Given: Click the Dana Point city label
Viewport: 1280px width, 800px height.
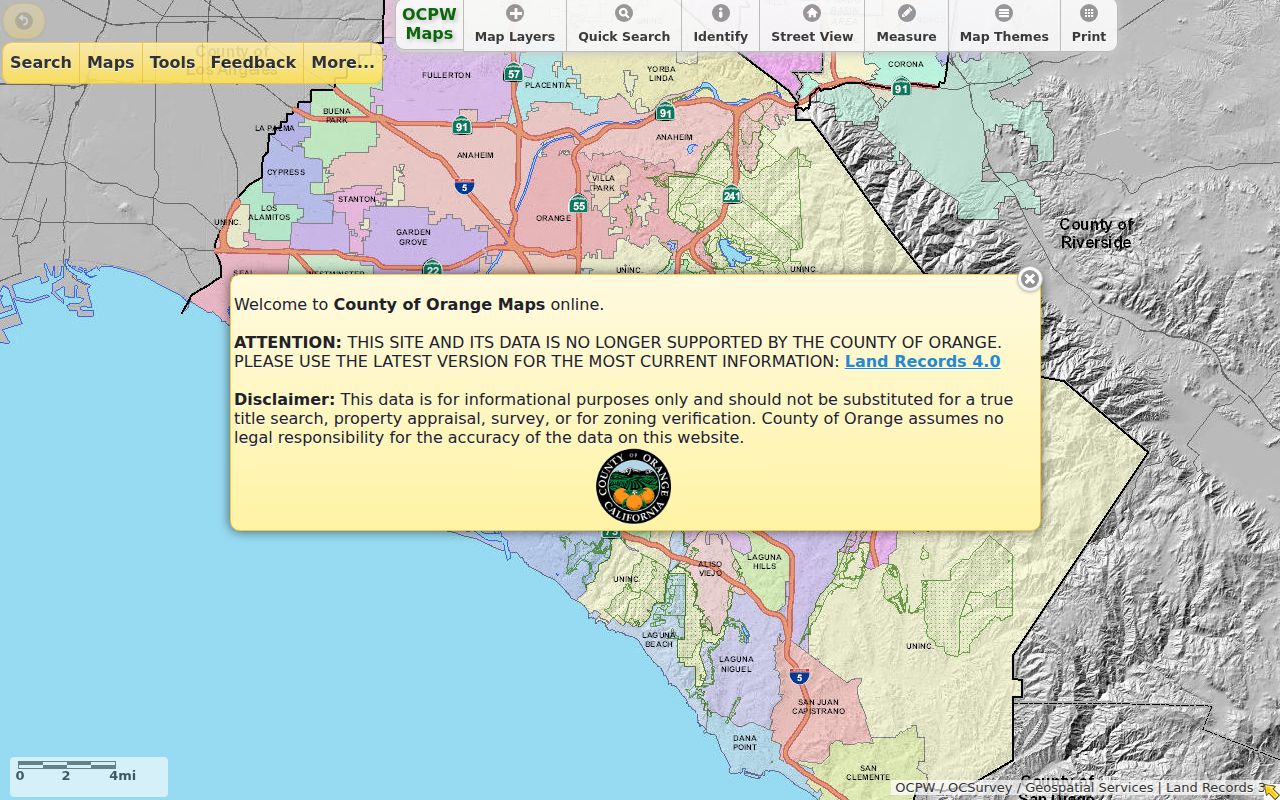Looking at the screenshot, I should 744,743.
